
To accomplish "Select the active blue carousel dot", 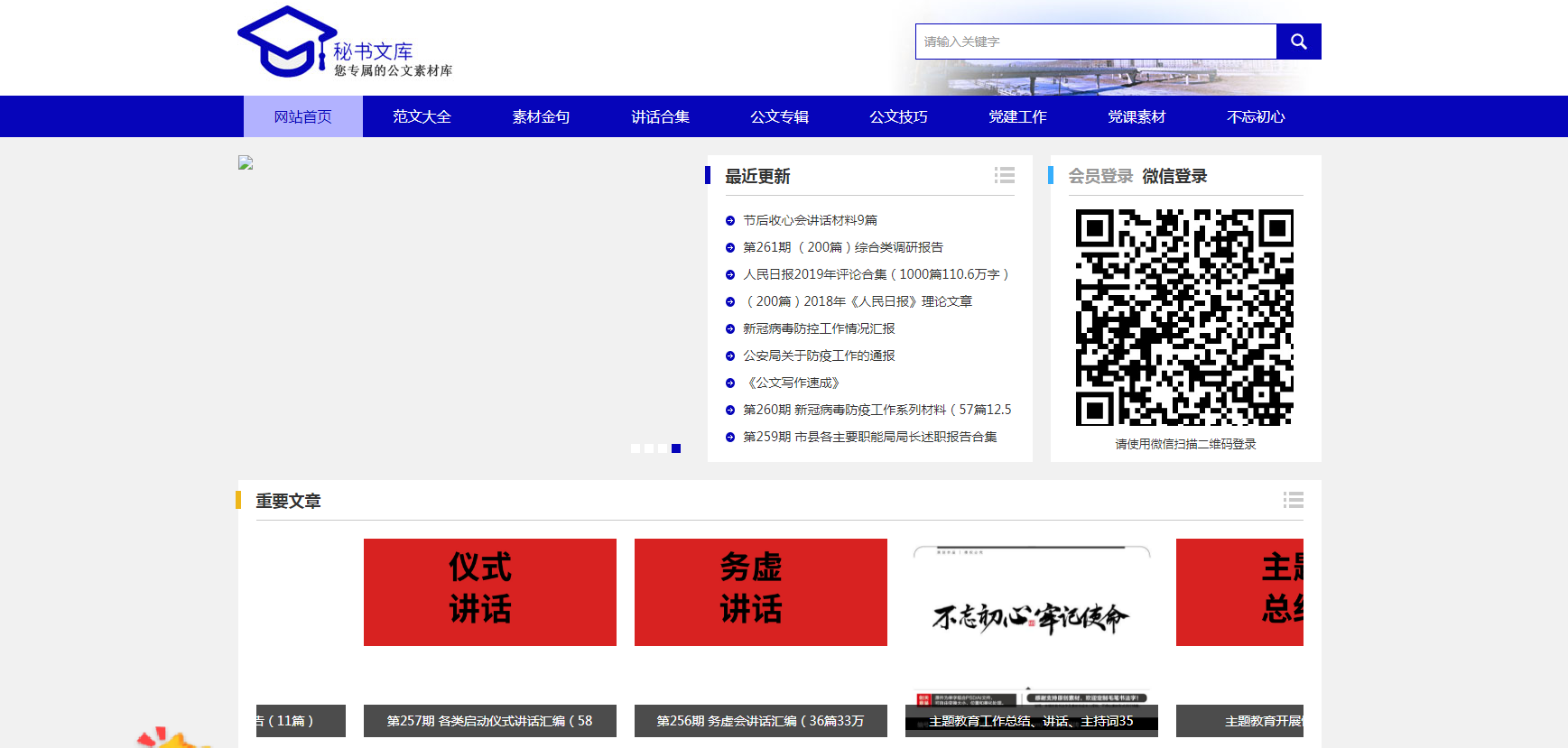I will coord(676,448).
